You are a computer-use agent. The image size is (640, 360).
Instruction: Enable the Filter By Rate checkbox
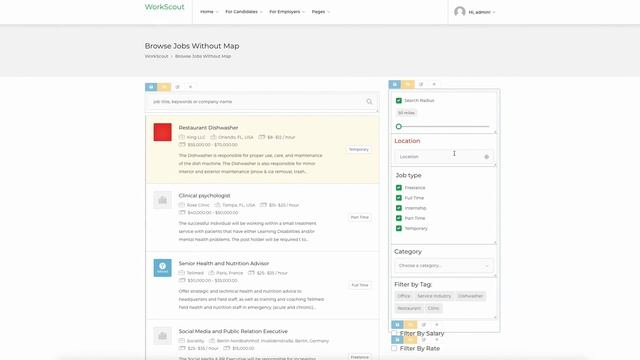tap(394, 349)
